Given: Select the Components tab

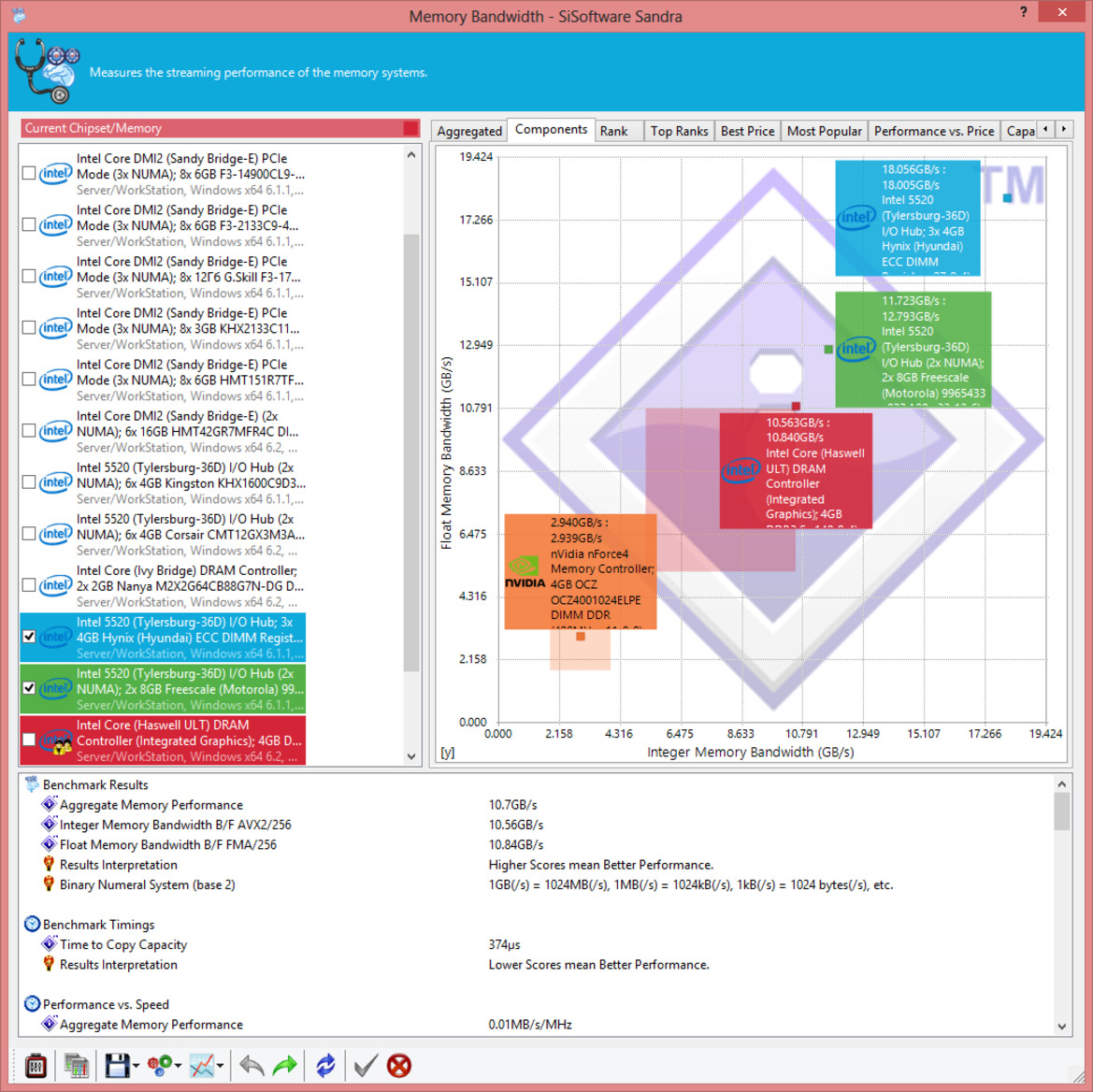Looking at the screenshot, I should [551, 130].
